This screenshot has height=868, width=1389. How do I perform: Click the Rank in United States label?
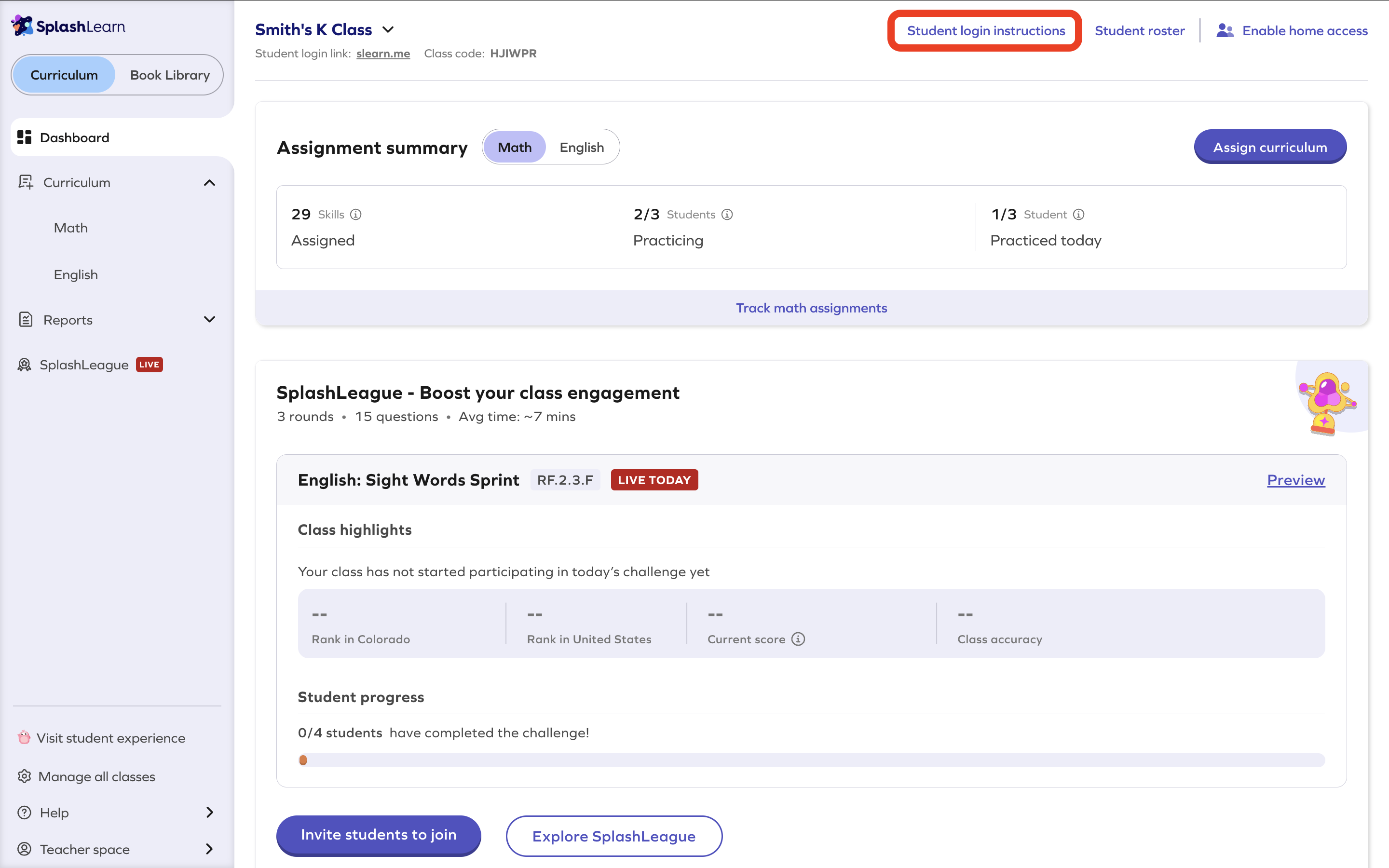point(589,639)
